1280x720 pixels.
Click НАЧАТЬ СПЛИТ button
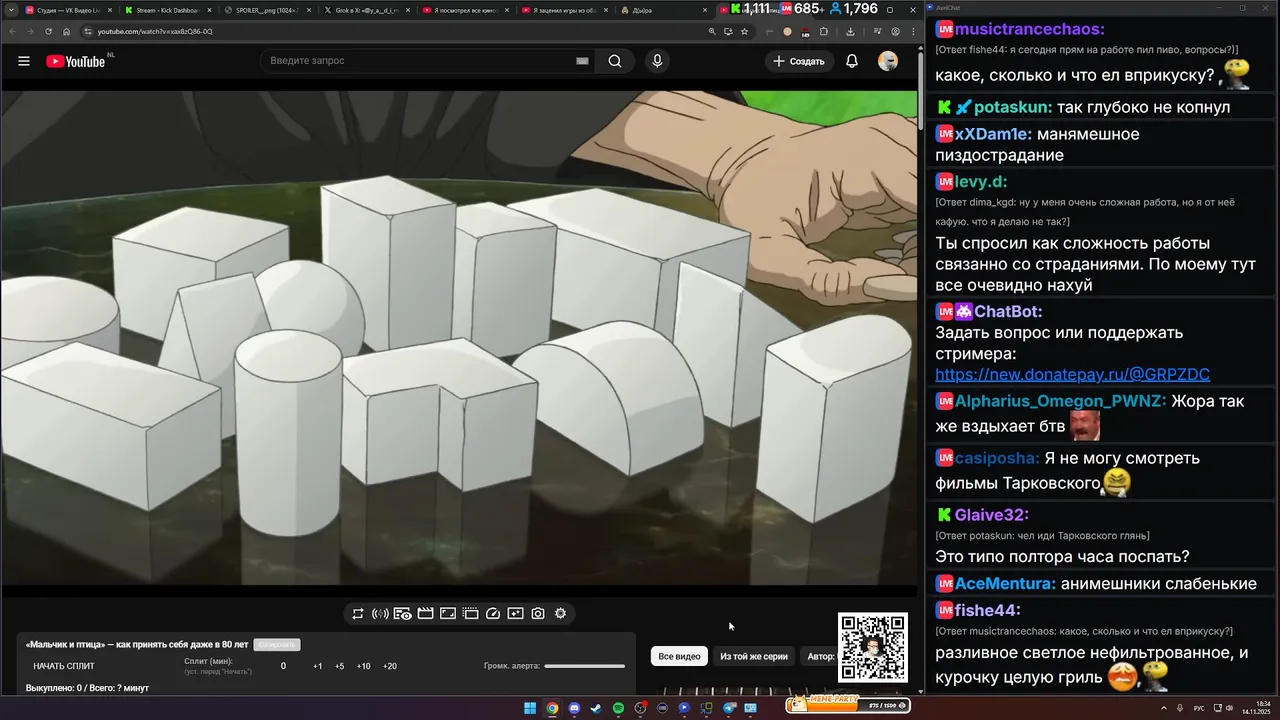coord(64,666)
